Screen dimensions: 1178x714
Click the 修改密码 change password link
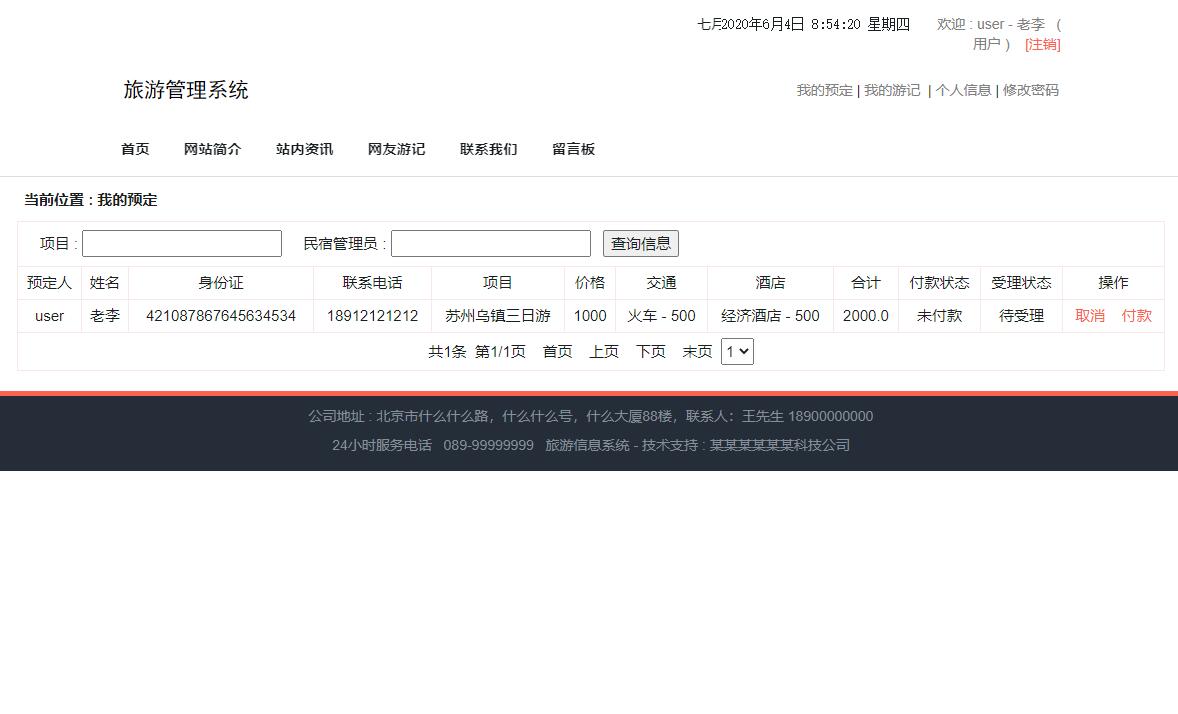click(1031, 90)
